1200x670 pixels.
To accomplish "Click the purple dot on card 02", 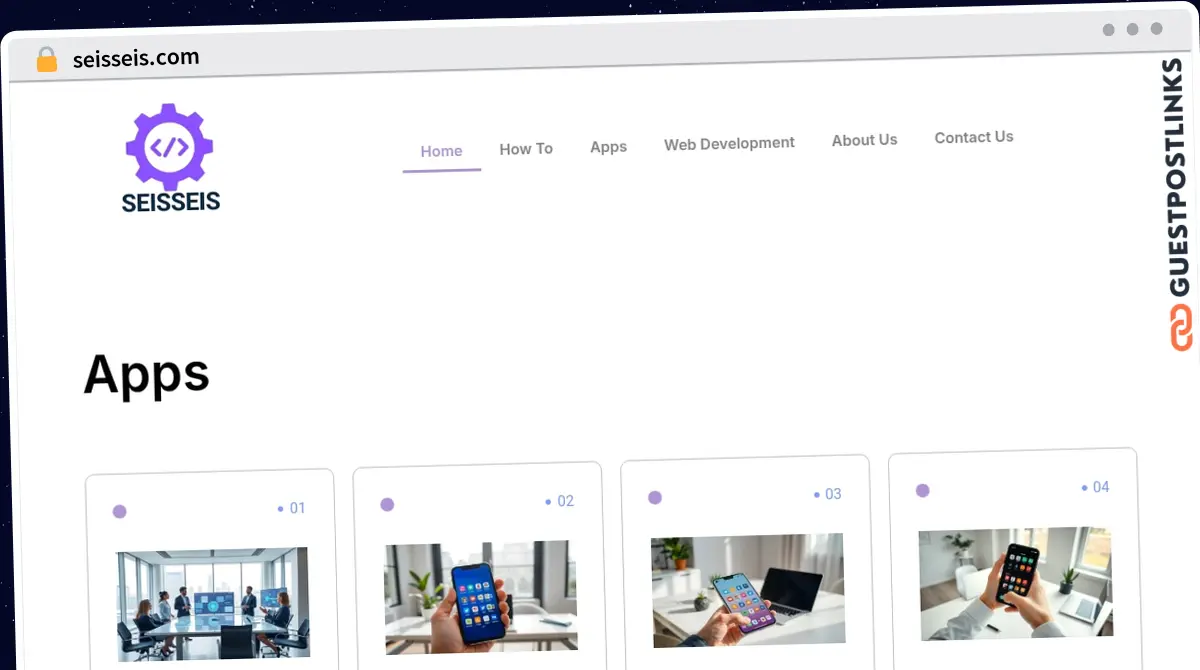I will tap(387, 504).
